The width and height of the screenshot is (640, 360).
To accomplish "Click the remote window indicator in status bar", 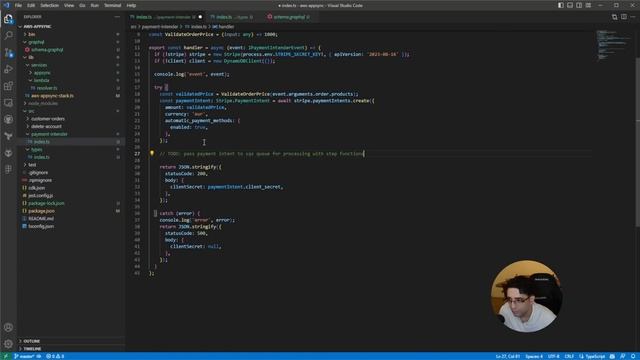I will point(6,356).
